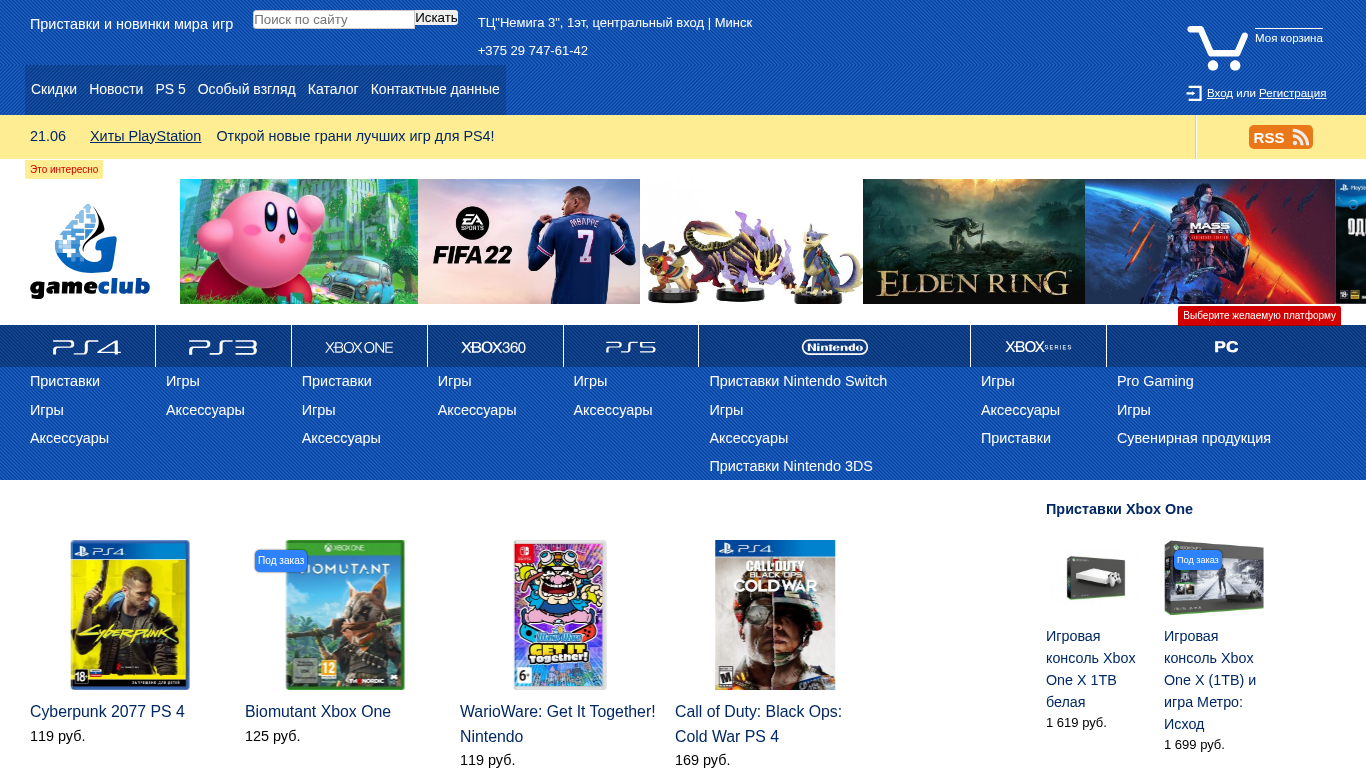Select the Xbox 360 platform logo
Screen dimensions: 1366x768
[494, 347]
